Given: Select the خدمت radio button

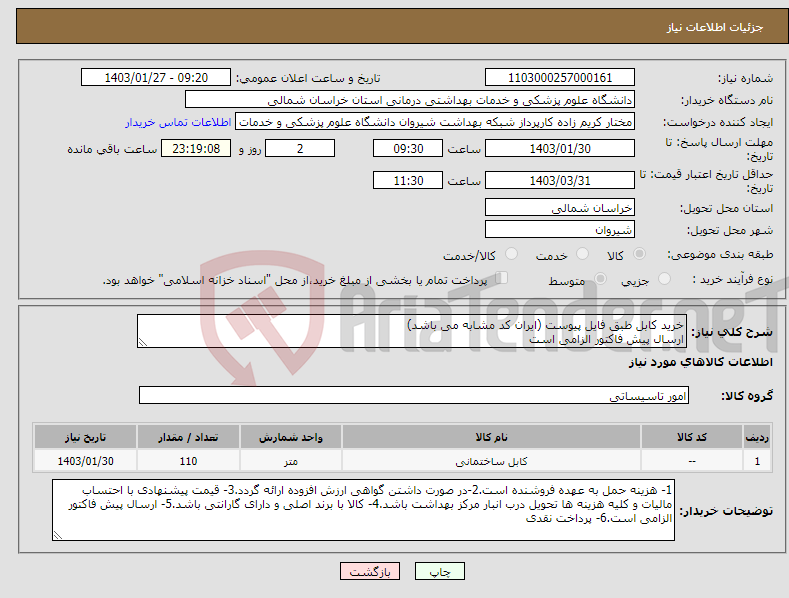Looking at the screenshot, I should click(x=582, y=254).
